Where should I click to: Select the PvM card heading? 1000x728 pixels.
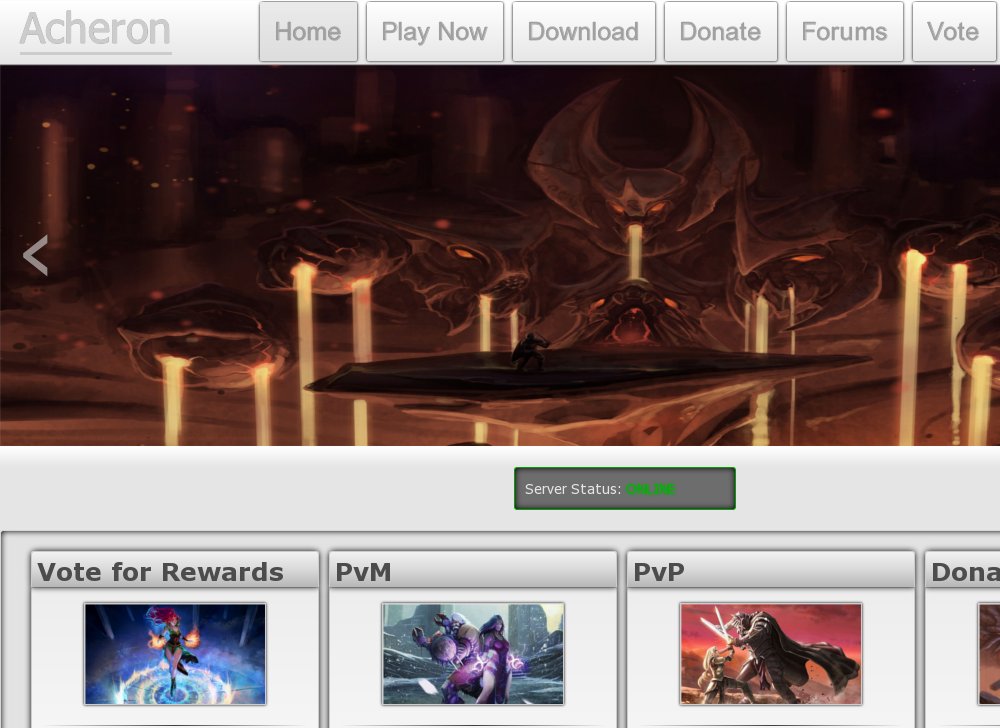pyautogui.click(x=363, y=572)
